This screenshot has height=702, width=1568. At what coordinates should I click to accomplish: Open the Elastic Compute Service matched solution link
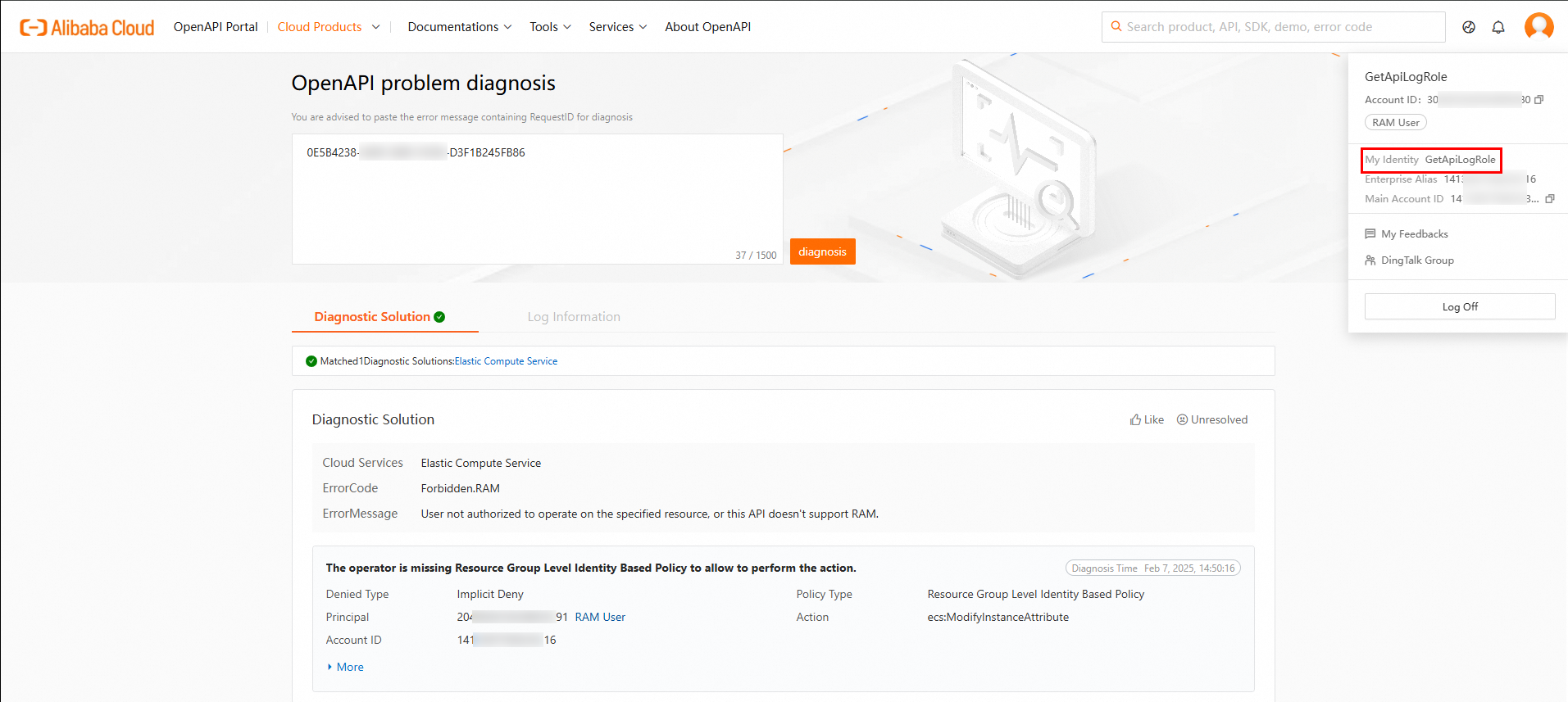(x=506, y=361)
